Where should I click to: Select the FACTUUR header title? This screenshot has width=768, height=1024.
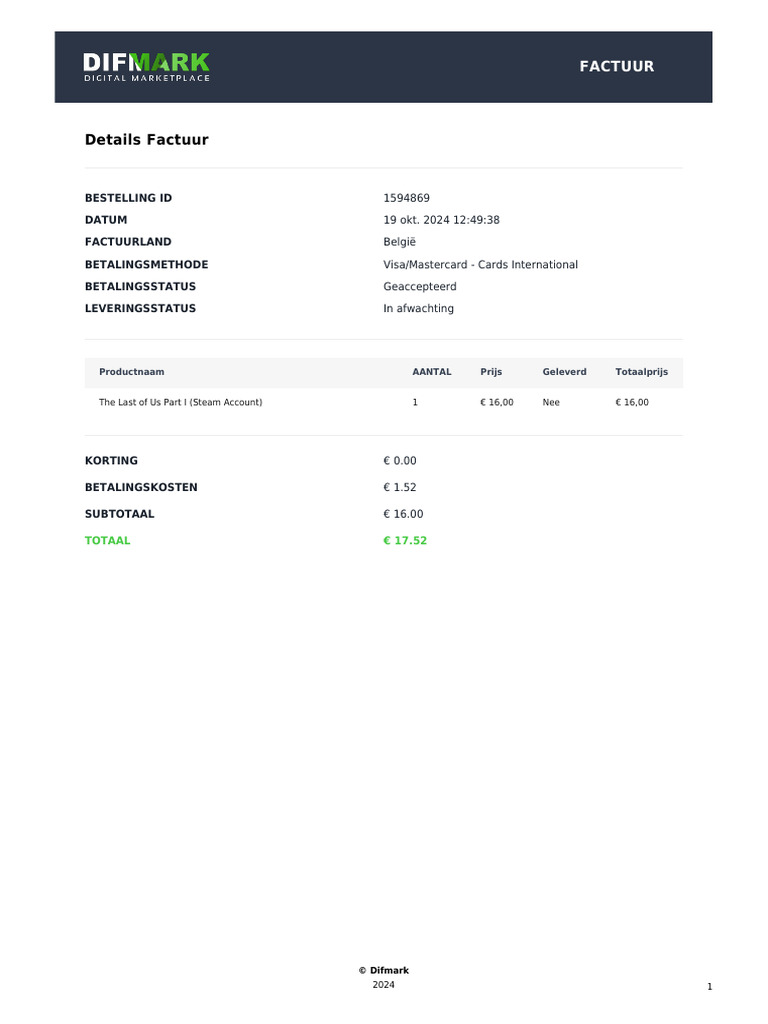616,67
